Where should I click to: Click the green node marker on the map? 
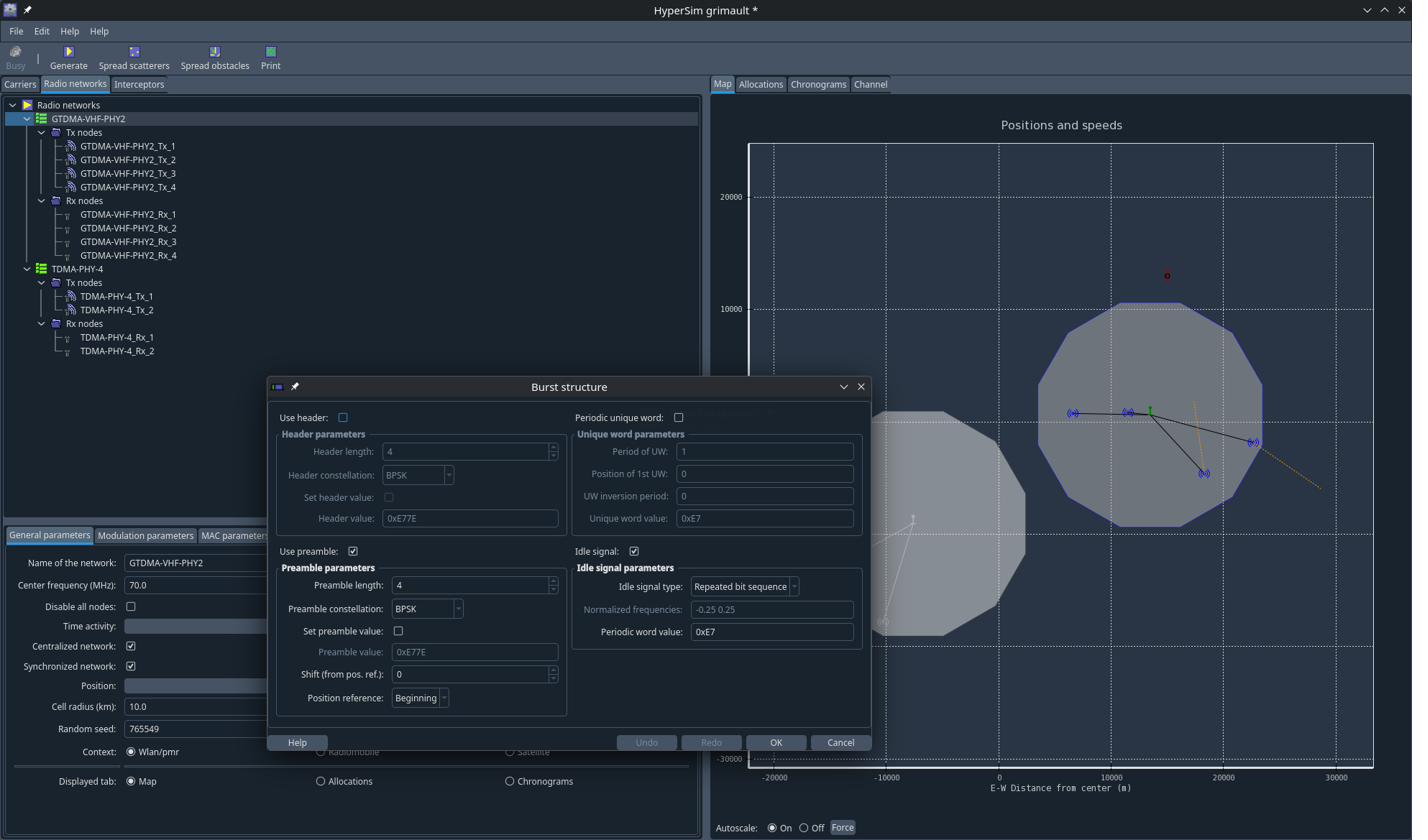point(1151,411)
